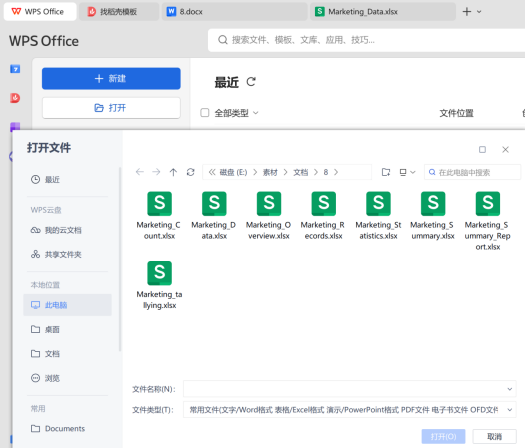Screen dimensions: 526x448
Task: Click the 取消 cancel button
Action: pyautogui.click(x=494, y=436)
